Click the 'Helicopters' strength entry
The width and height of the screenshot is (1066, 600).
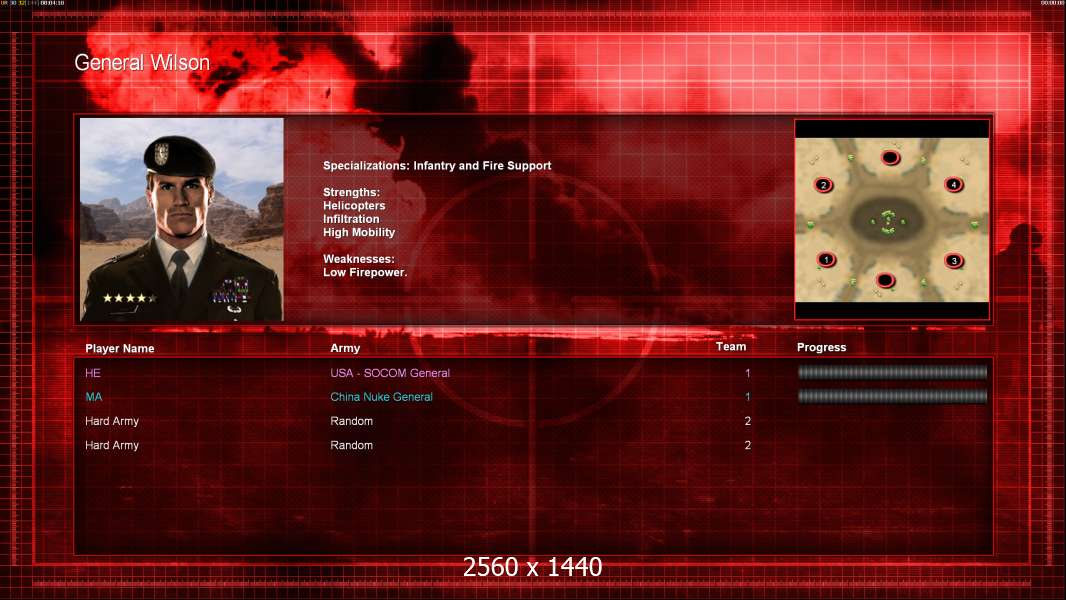click(354, 206)
